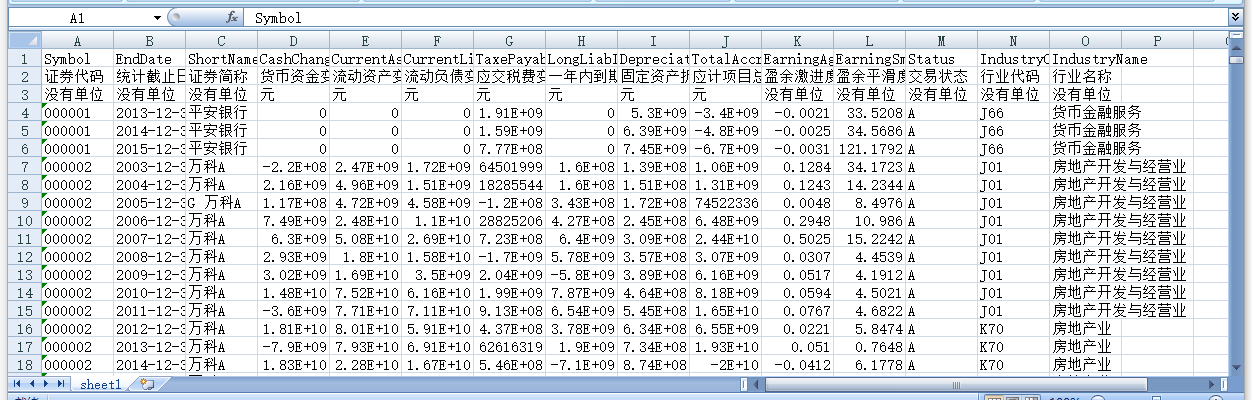Select row 18 header
1252x400 pixels.
tap(24, 365)
